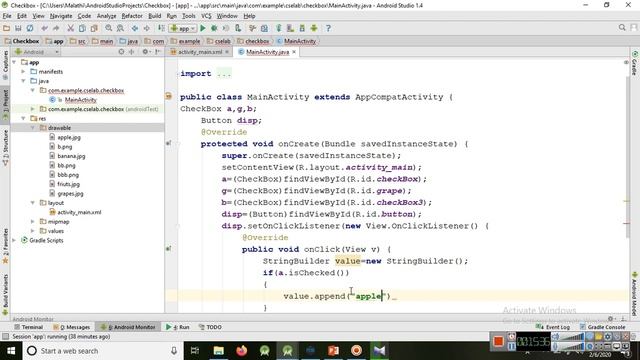The height and width of the screenshot is (360, 640).
Task: Click the Cut scissors icon
Action: coord(71,28)
